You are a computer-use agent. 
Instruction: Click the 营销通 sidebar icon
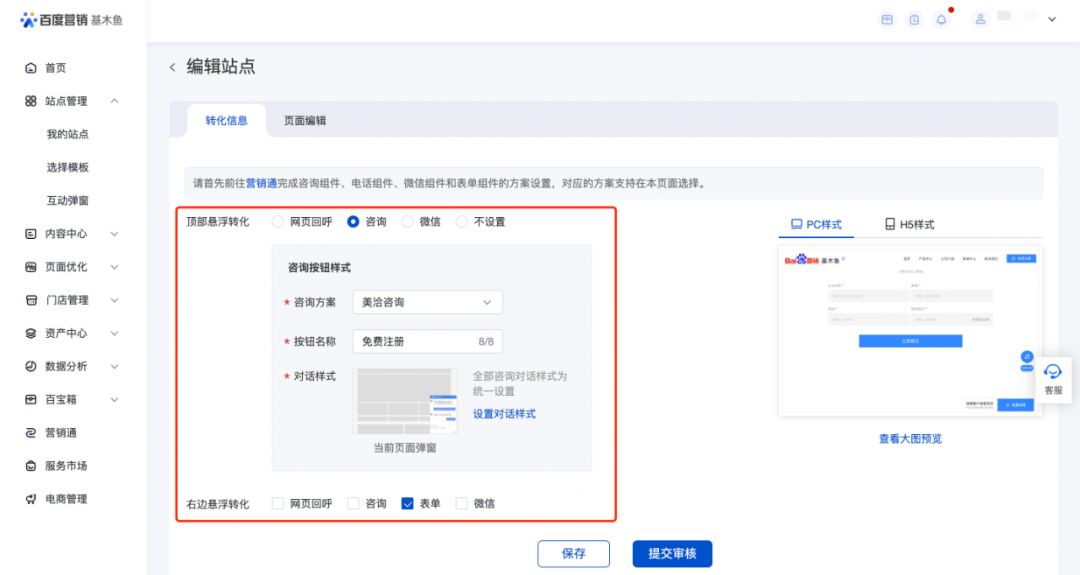(30, 433)
